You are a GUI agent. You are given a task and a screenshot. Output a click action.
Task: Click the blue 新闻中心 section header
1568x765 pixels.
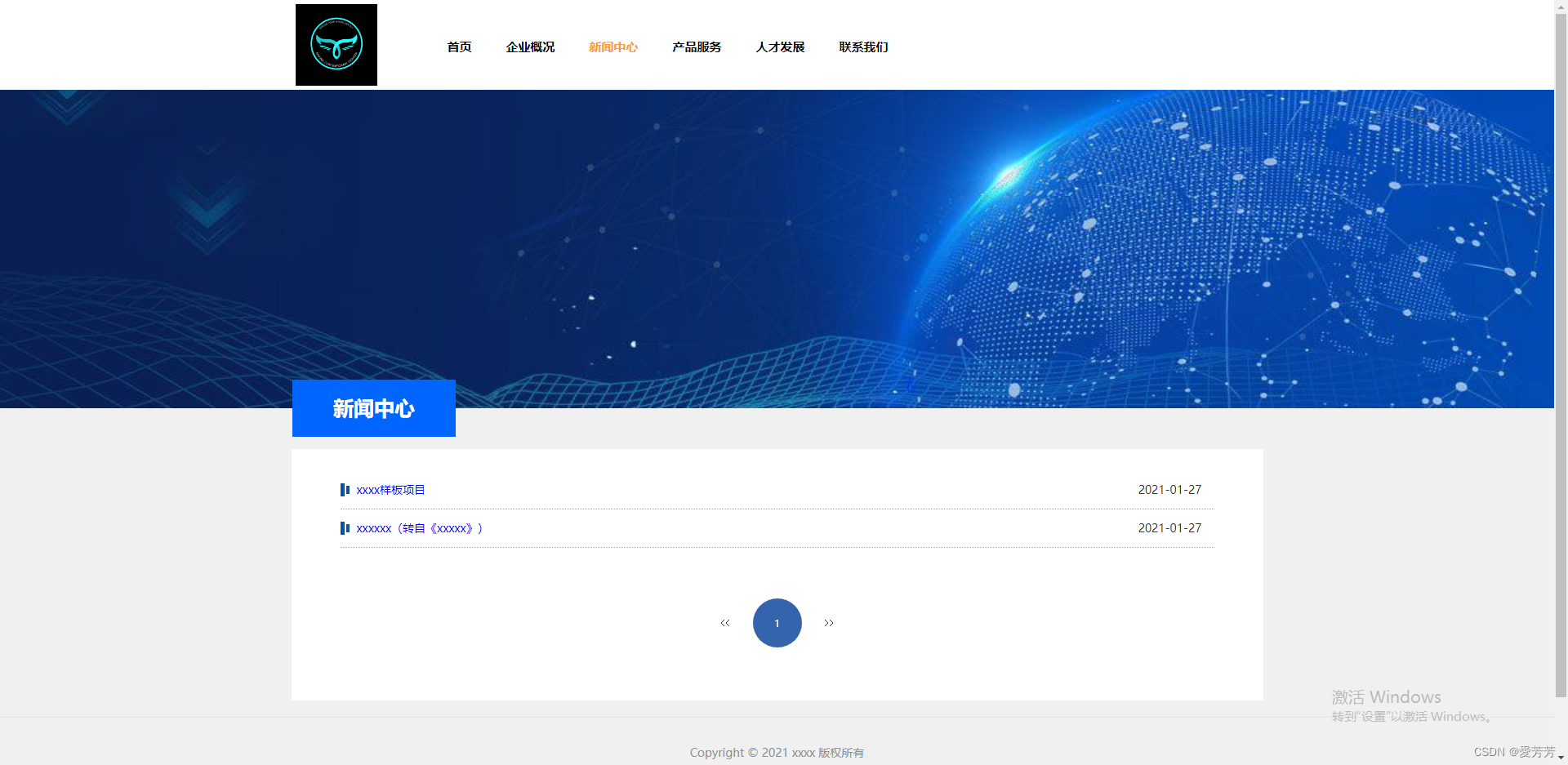click(x=374, y=408)
